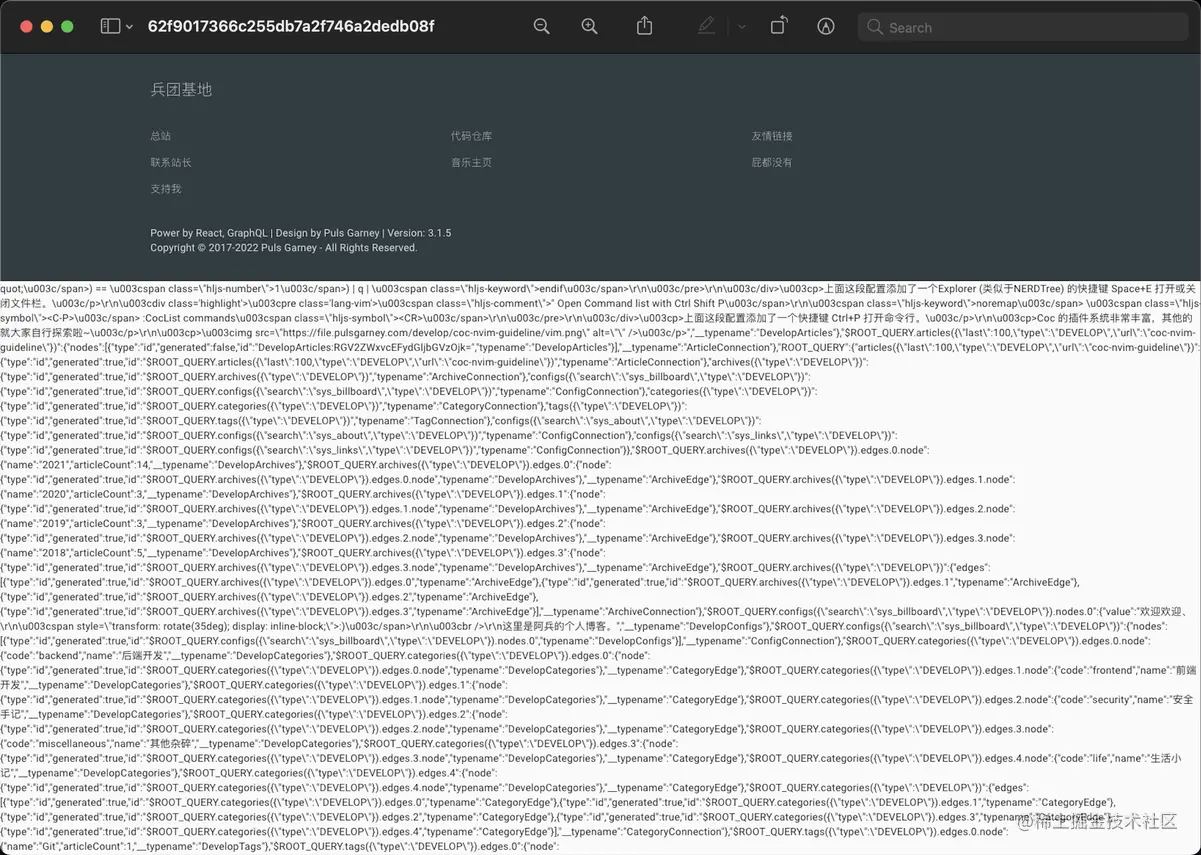Viewport: 1201px width, 855px height.
Task: Expand the sidebar view dropdown chevron
Action: [x=130, y=27]
